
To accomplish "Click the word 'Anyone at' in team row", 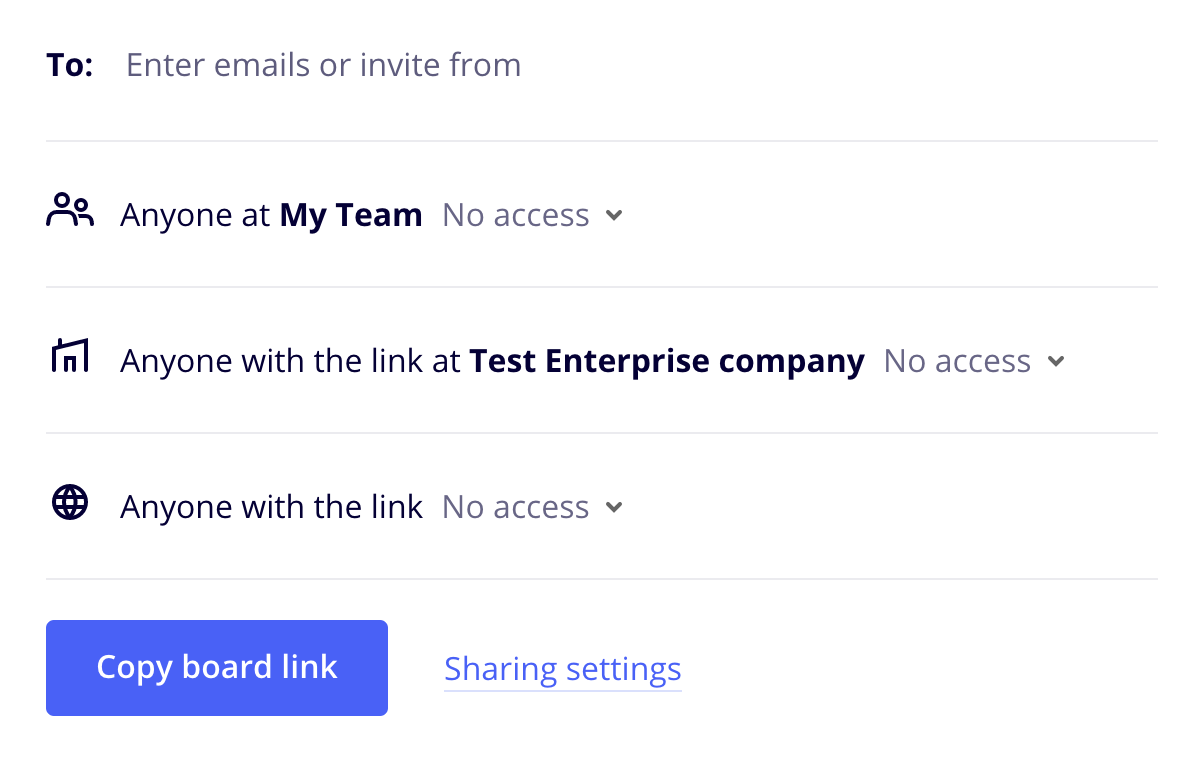I will (x=195, y=215).
